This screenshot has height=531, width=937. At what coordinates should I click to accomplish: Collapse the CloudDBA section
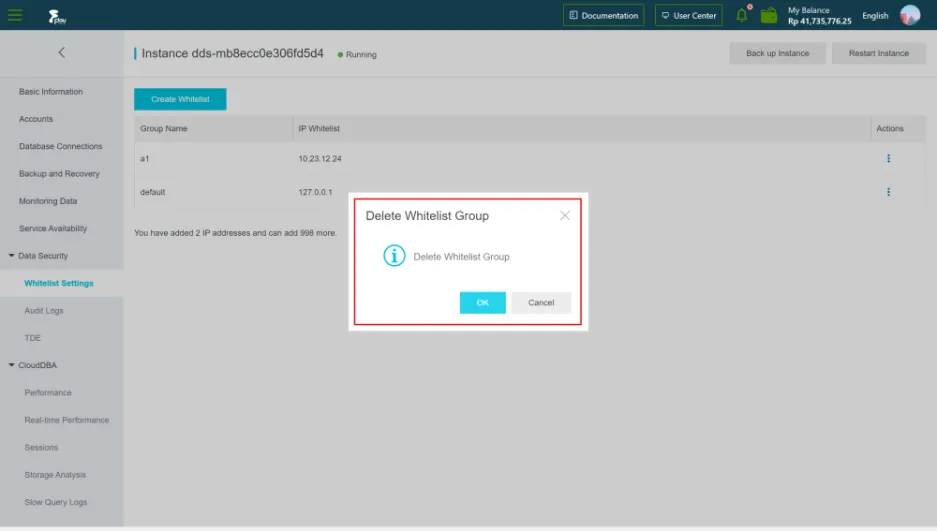[x=11, y=365]
